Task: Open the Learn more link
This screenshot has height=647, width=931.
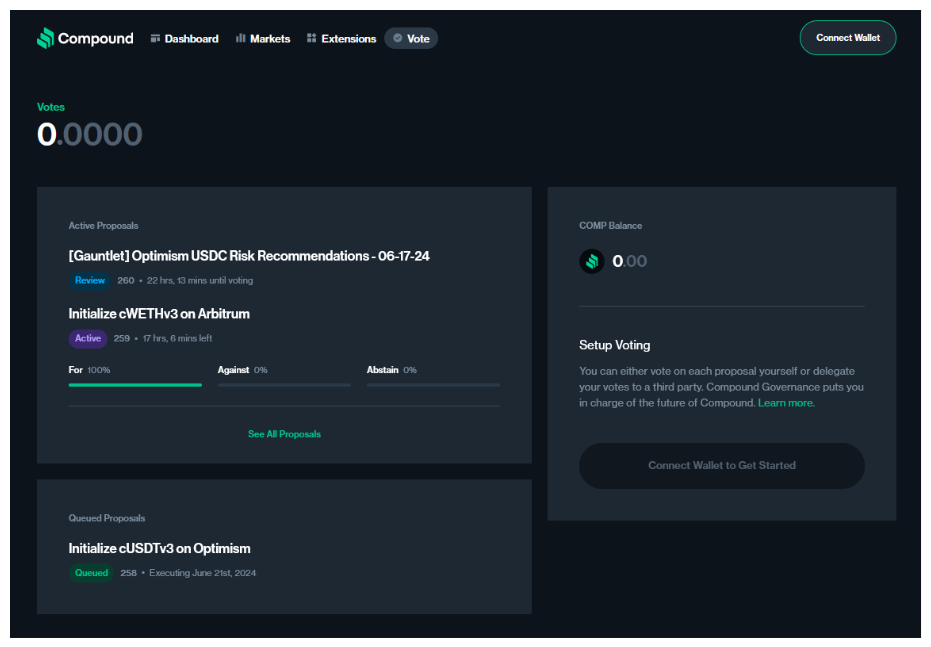Action: (786, 403)
